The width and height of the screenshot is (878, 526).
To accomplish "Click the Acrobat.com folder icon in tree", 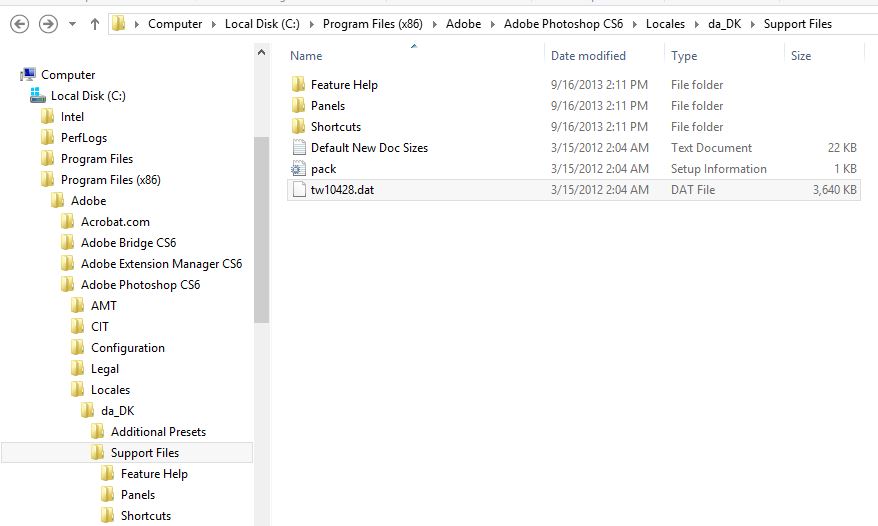I will click(x=68, y=221).
